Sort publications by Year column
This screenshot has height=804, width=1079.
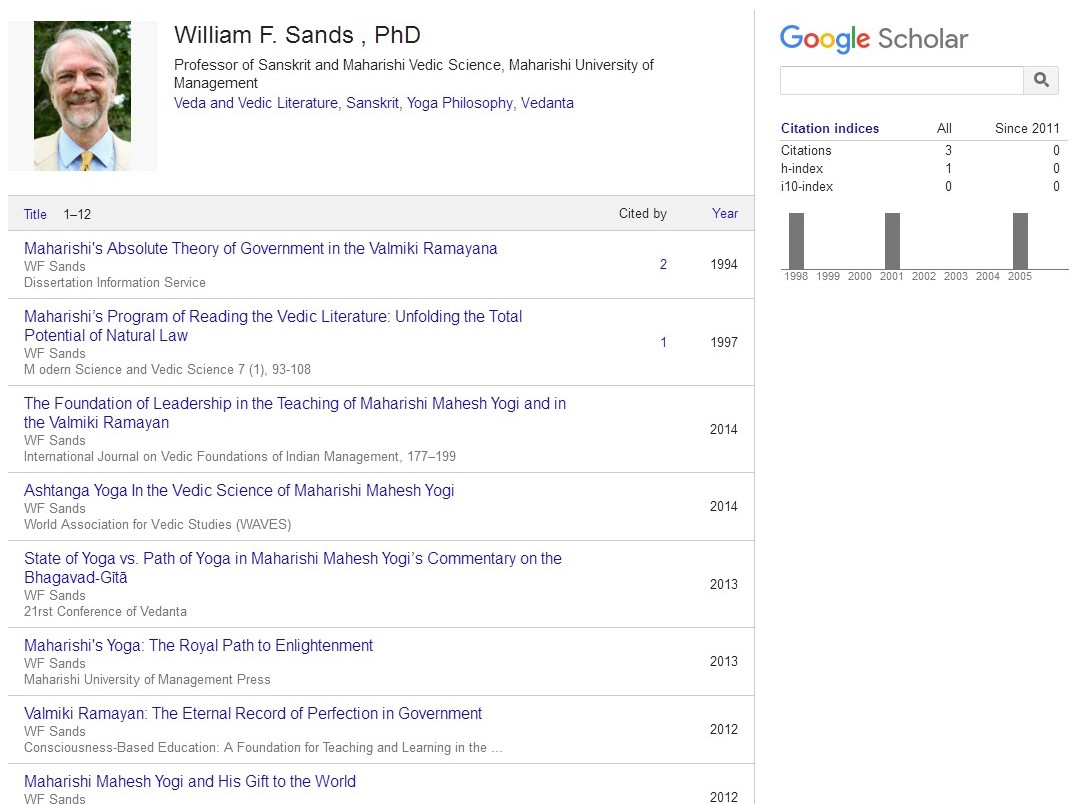pos(725,213)
